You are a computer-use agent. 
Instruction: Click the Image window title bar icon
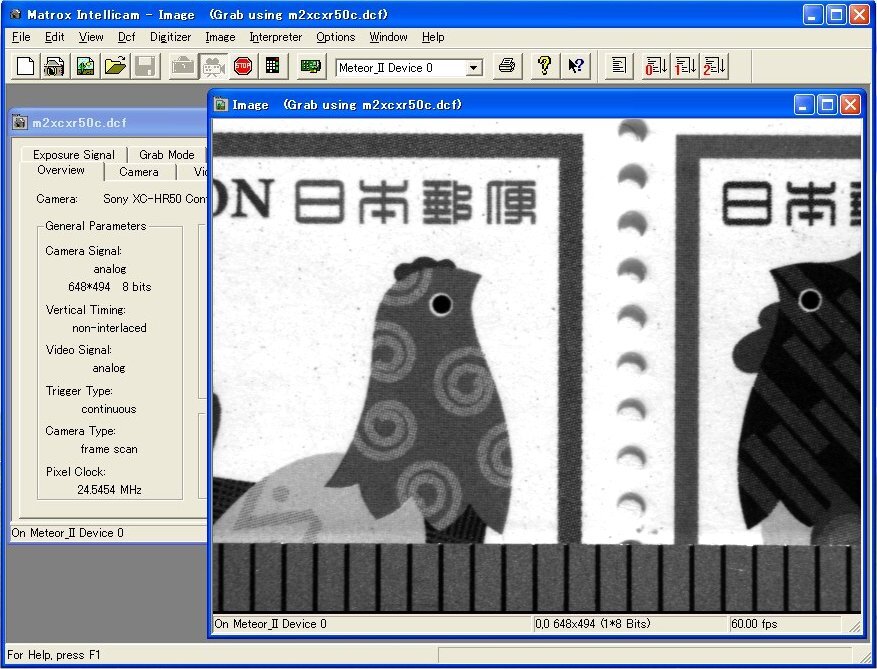[x=221, y=105]
